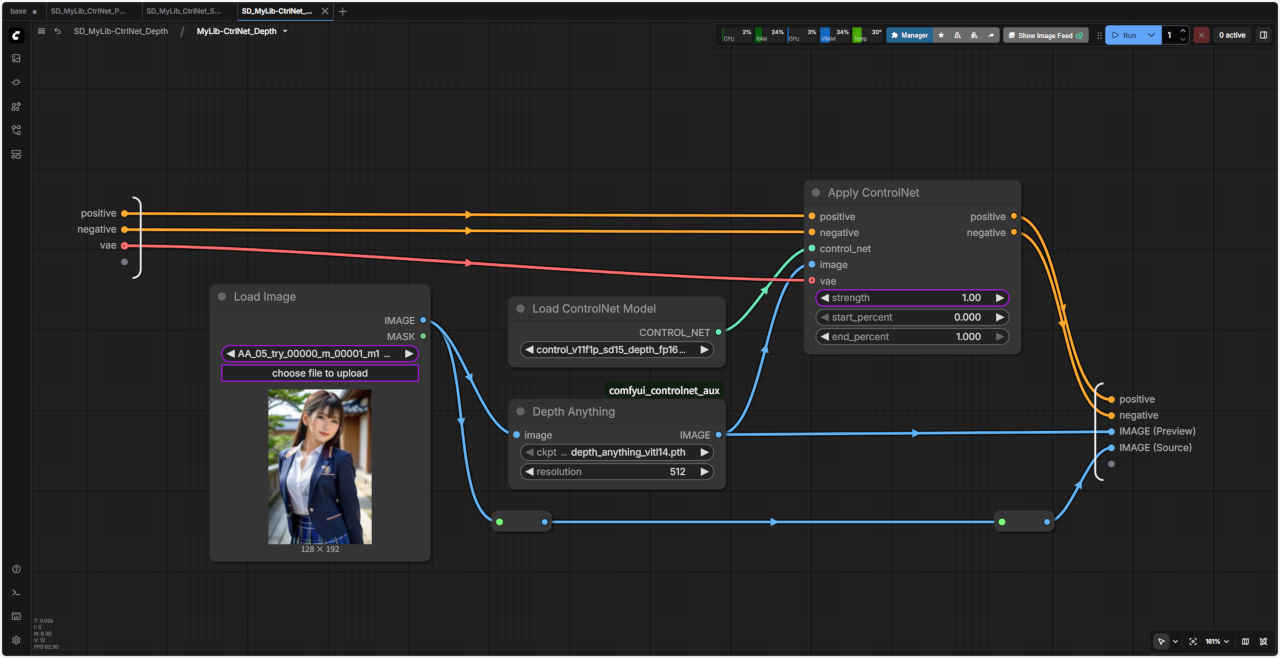Click the new workflow tab plus icon

[343, 11]
